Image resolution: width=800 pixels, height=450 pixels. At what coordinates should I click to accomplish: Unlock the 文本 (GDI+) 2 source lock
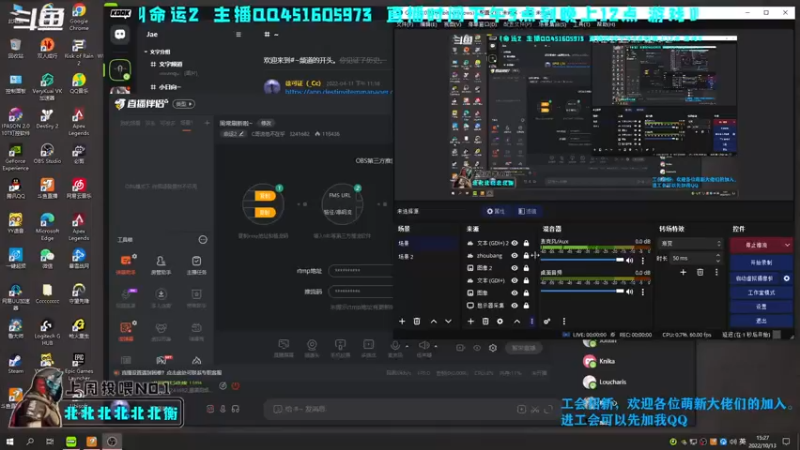pyautogui.click(x=526, y=243)
